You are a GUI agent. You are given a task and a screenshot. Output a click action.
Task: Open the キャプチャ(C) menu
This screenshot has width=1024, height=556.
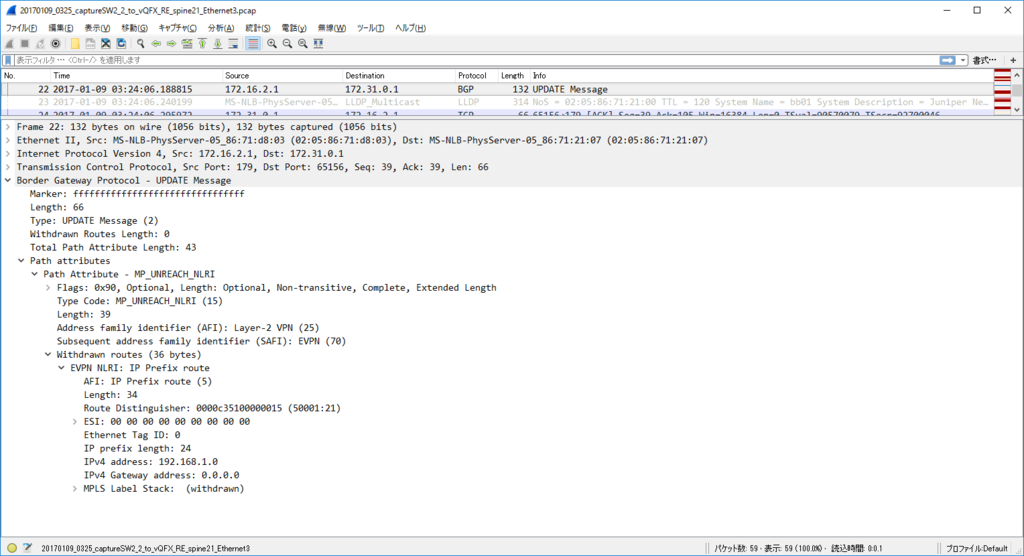click(177, 28)
